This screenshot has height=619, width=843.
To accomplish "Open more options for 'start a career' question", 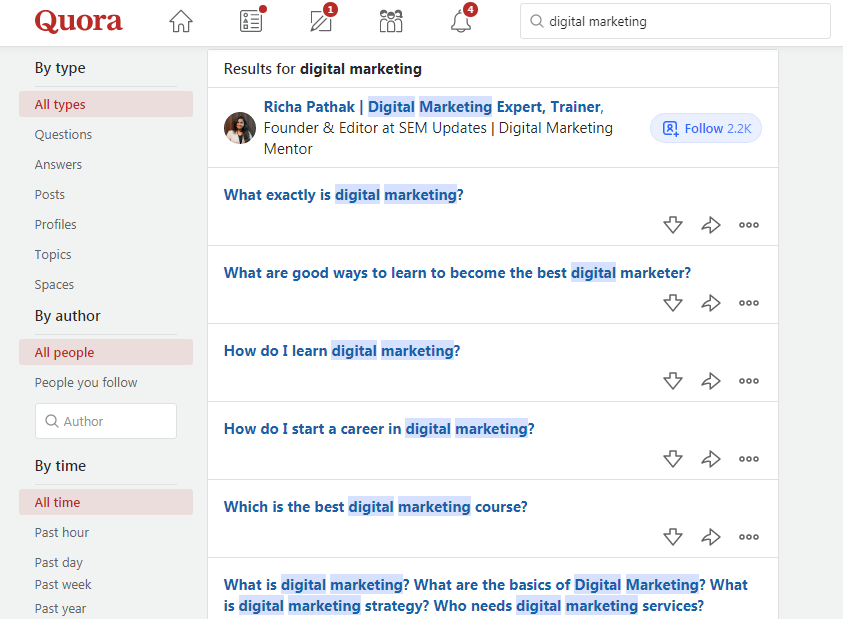I will click(x=748, y=459).
